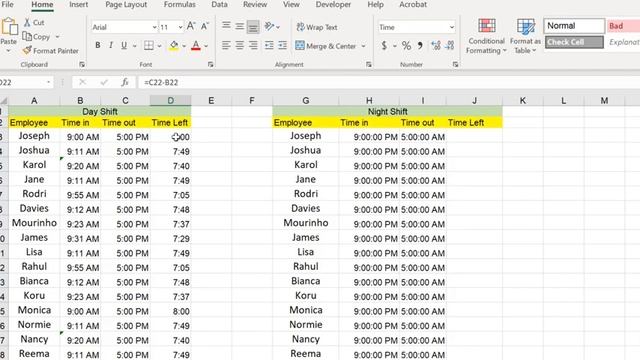The image size is (640, 360).
Task: Center text horizontally
Action: point(240,45)
